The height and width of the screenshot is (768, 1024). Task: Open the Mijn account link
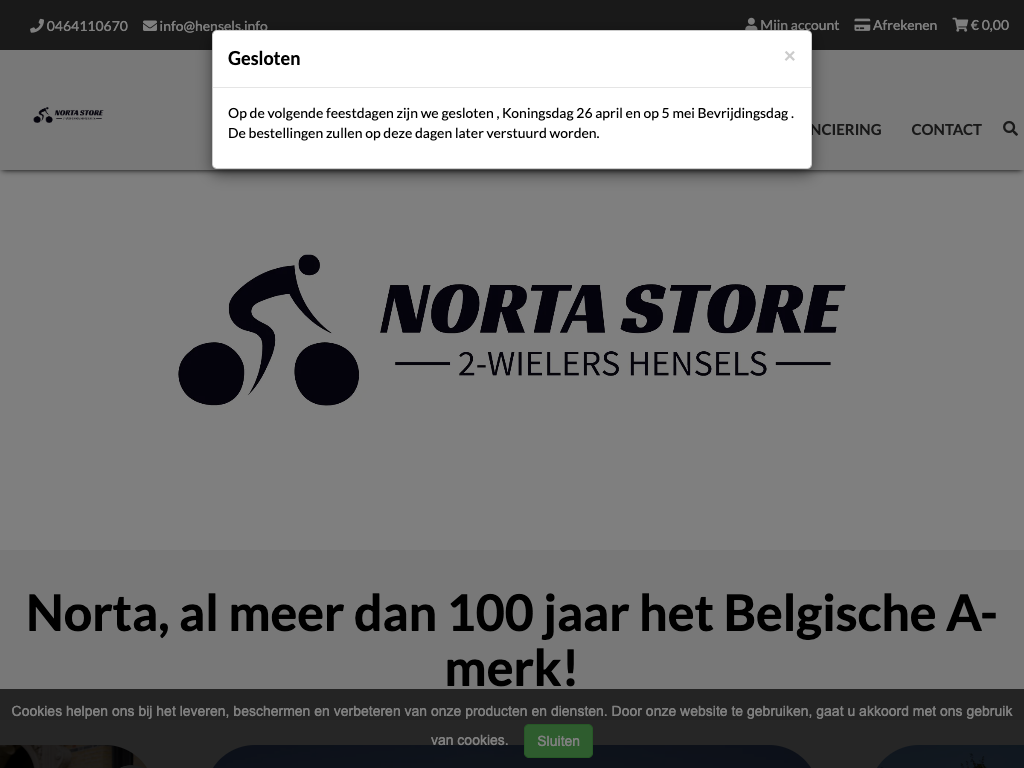click(799, 25)
